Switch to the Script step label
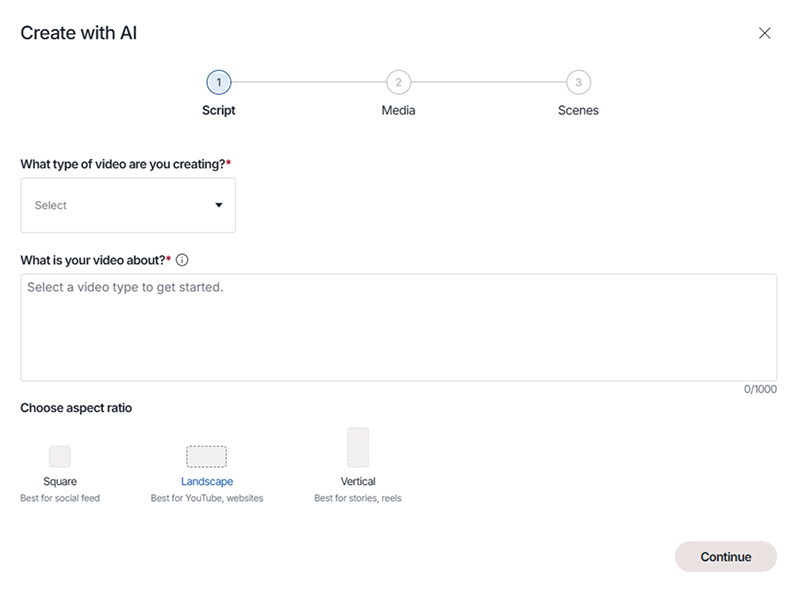Viewport: 800px width, 592px height. click(x=218, y=110)
